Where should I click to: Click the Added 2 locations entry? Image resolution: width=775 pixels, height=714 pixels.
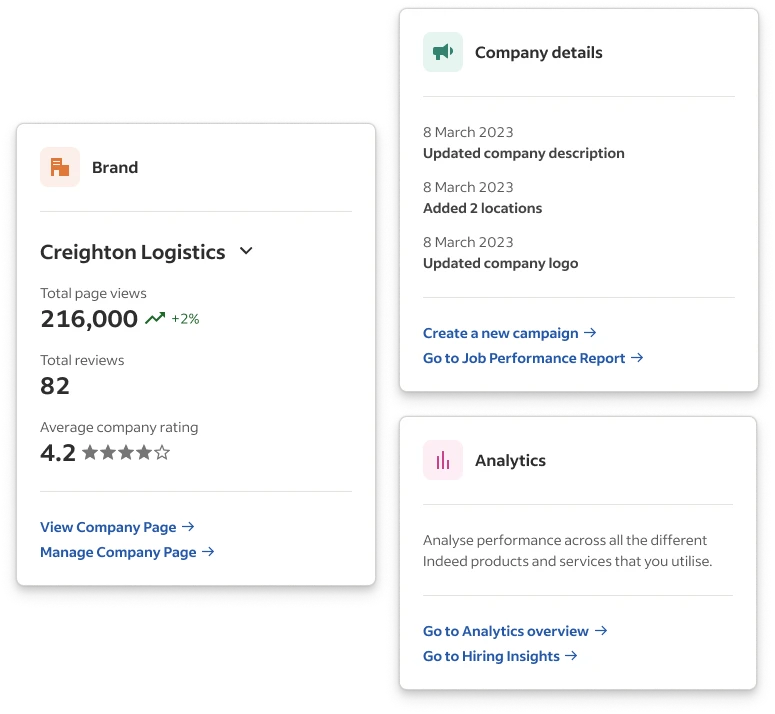482,208
